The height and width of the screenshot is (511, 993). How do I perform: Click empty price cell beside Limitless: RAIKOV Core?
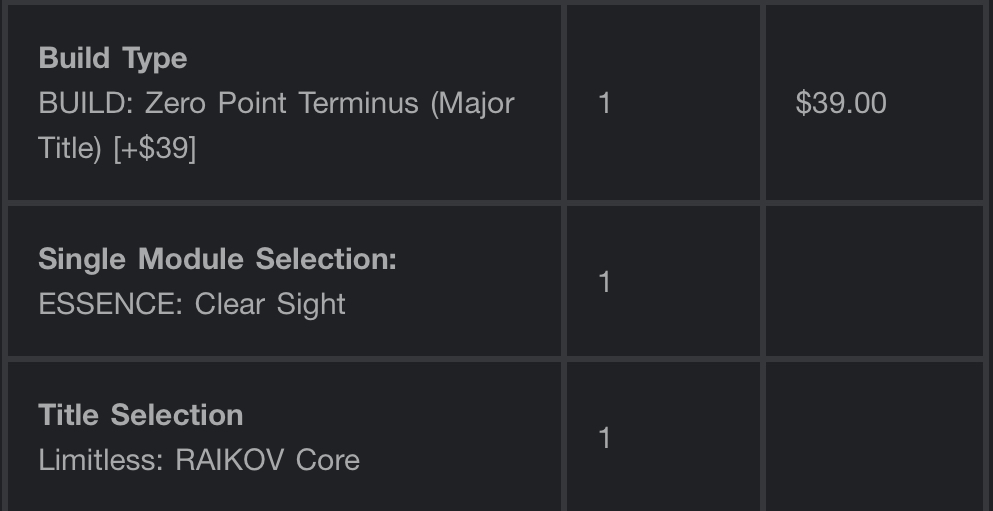(x=873, y=437)
